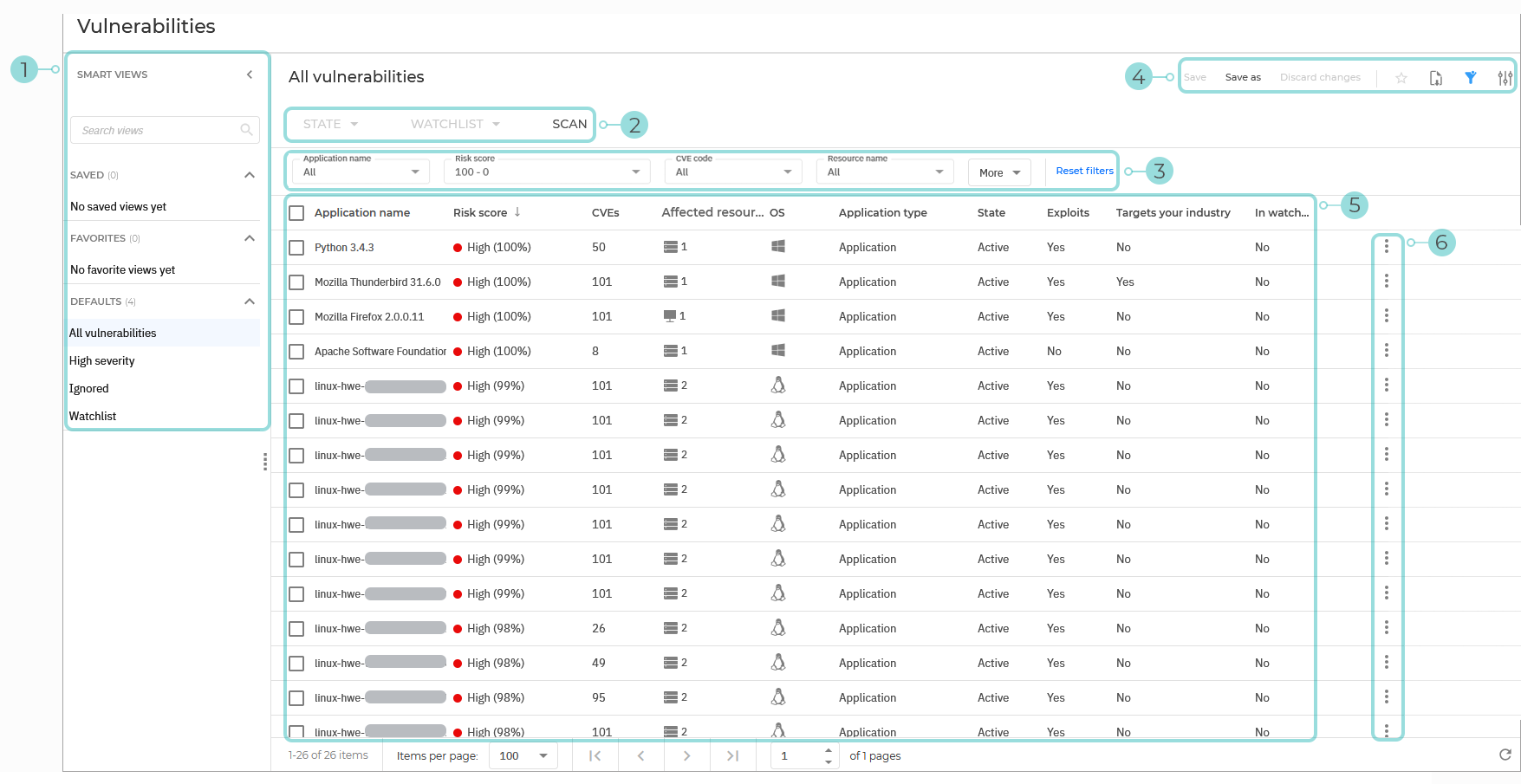Sort by the Risk score column header
Viewport: 1521px width, 784px height.
[480, 213]
